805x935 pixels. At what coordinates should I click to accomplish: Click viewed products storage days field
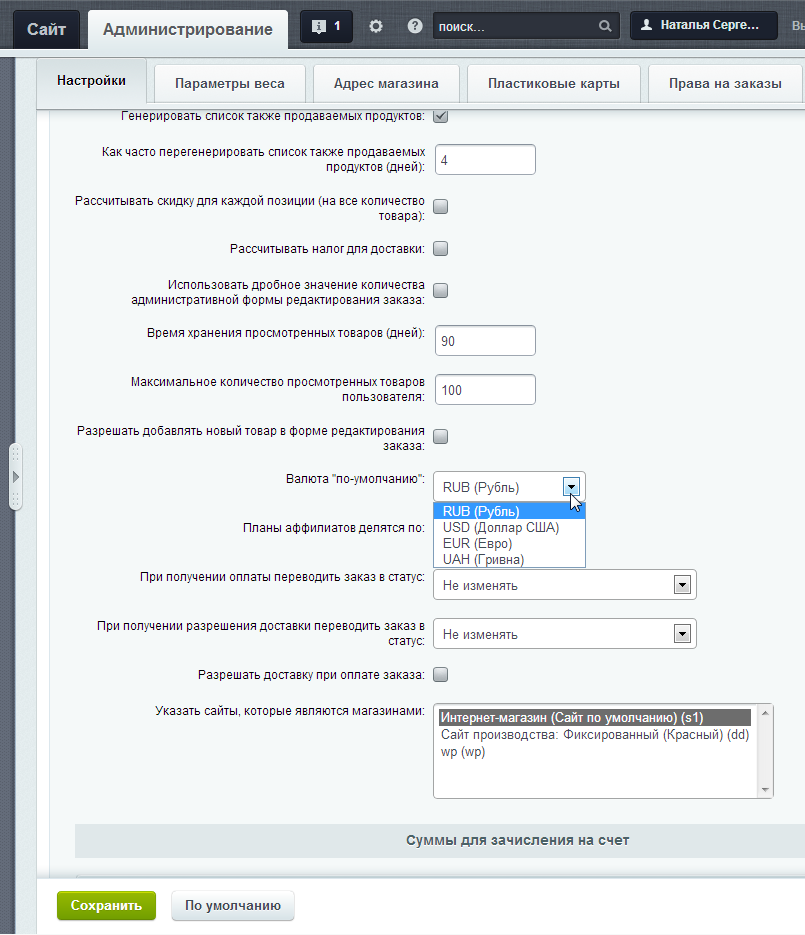pos(485,341)
